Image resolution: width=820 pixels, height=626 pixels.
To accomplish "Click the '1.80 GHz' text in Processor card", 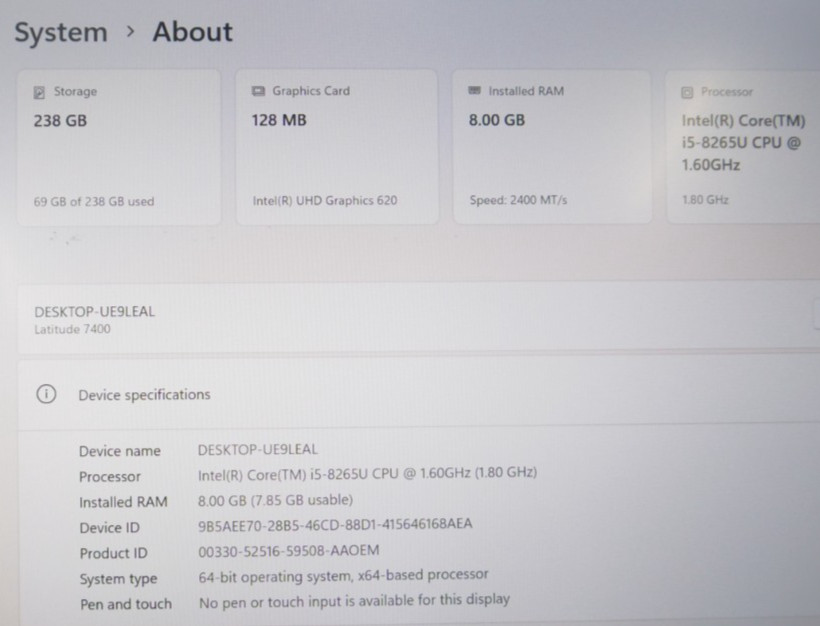I will (705, 199).
